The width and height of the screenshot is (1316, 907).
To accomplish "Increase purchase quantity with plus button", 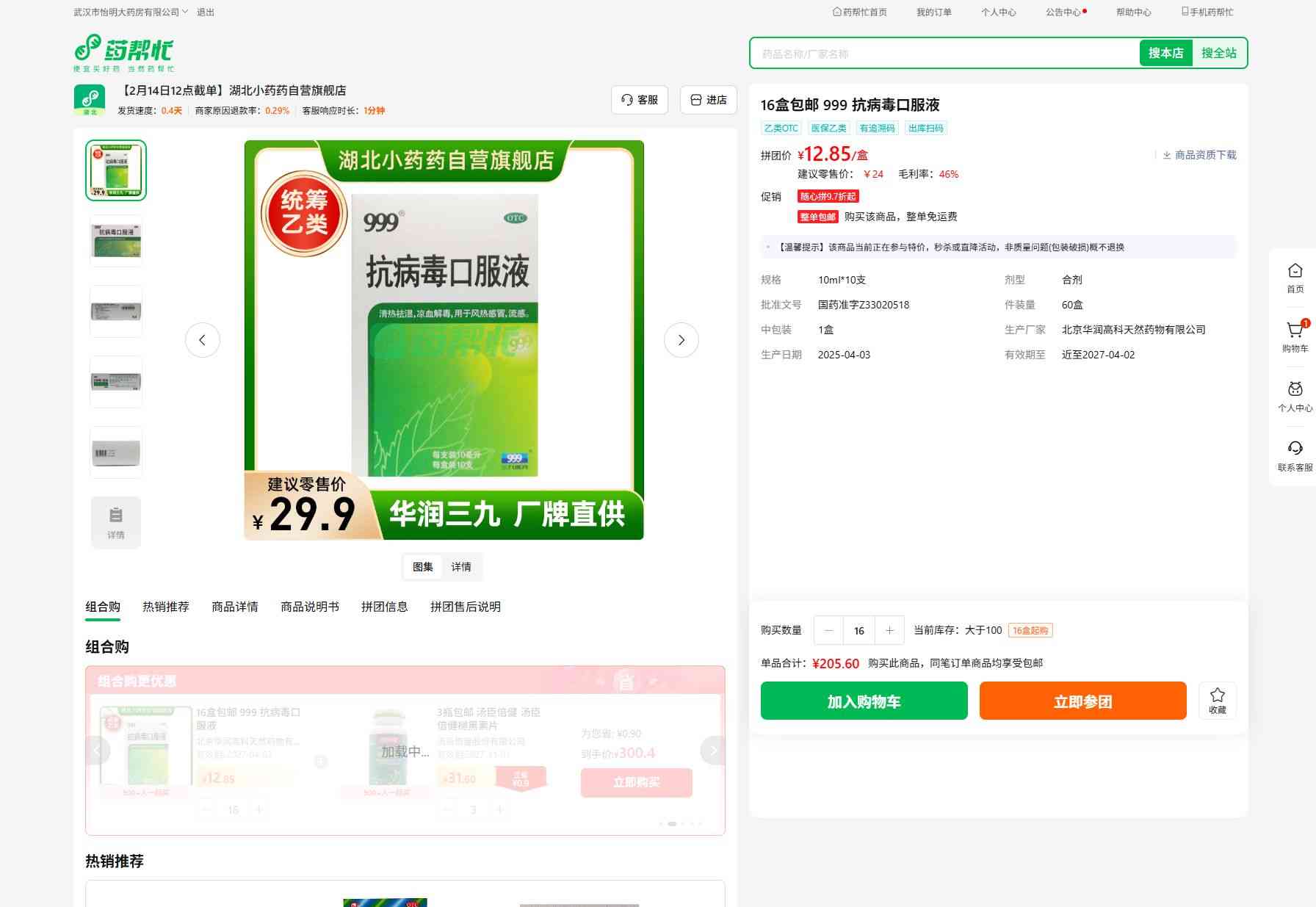I will coord(889,630).
